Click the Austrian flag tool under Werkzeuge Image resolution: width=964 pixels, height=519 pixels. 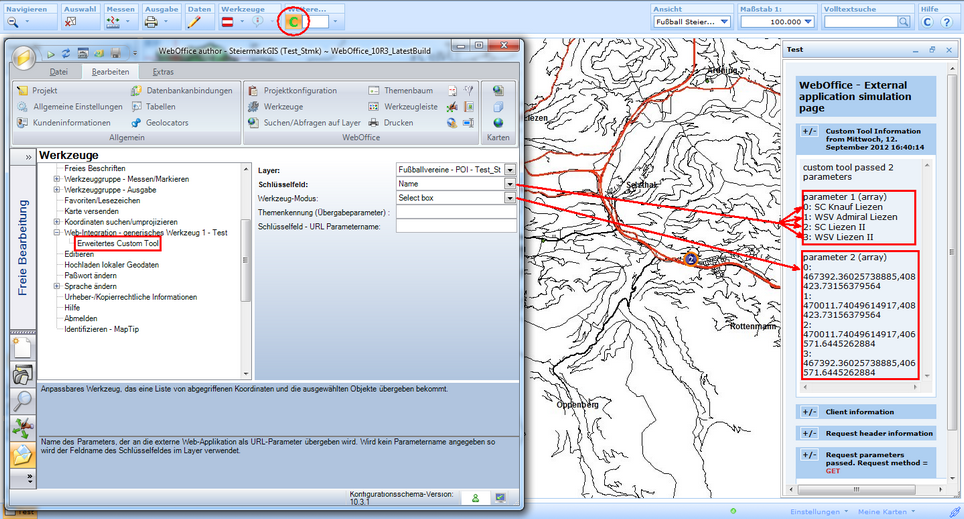point(228,21)
